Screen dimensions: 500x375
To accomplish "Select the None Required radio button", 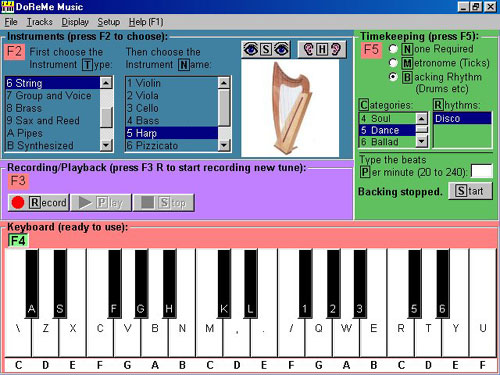I will coord(393,49).
